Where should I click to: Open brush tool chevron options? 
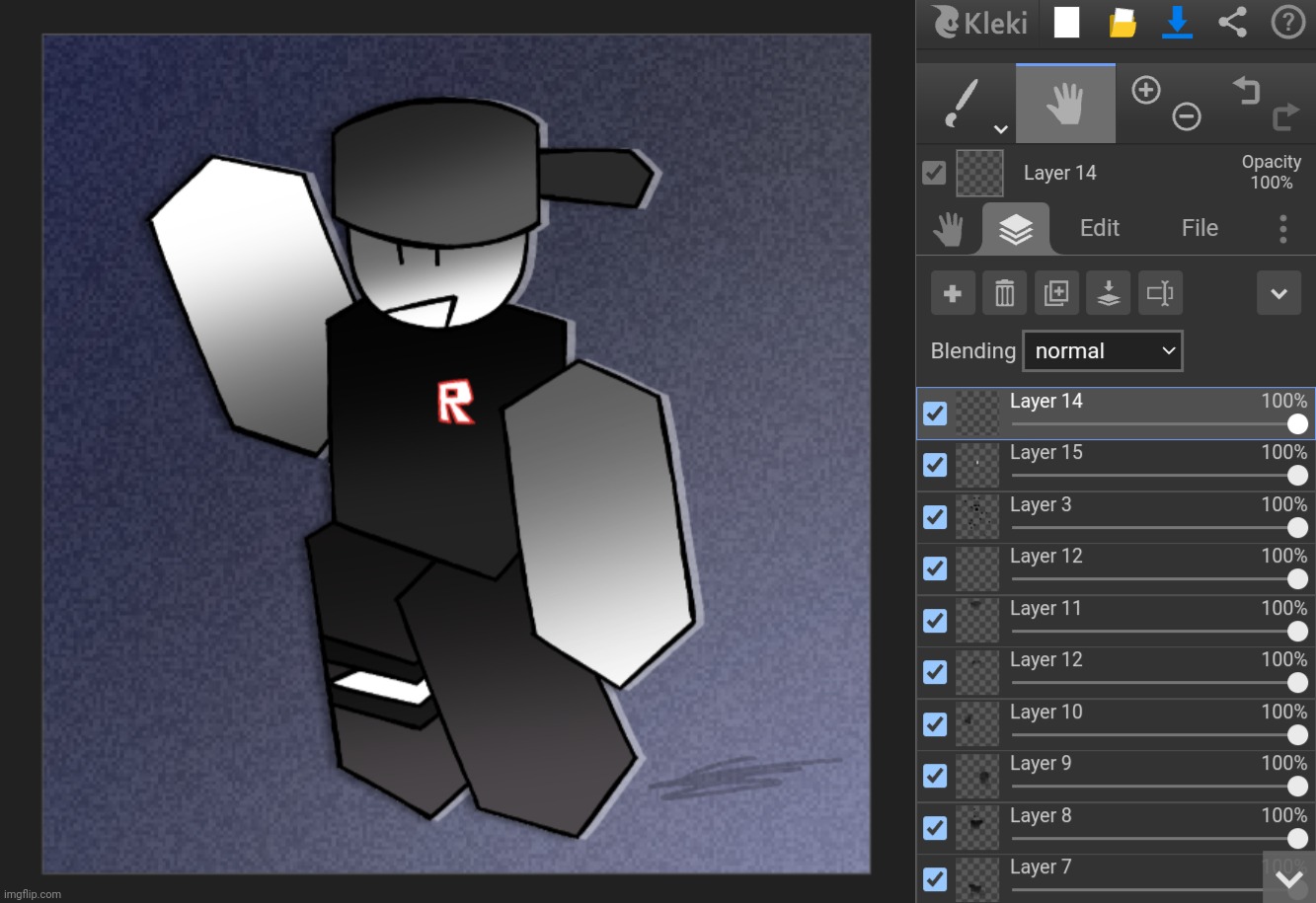tap(1000, 129)
